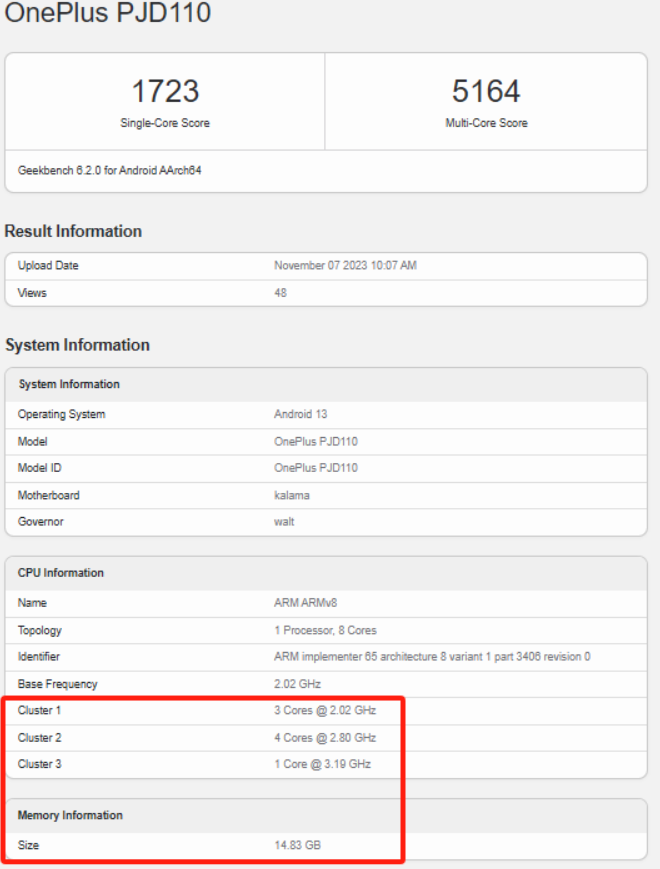Screen dimensions: 660x869
Task: Click the Cluster 3 value 1 Core @ 3.19 GHz
Action: (x=322, y=765)
